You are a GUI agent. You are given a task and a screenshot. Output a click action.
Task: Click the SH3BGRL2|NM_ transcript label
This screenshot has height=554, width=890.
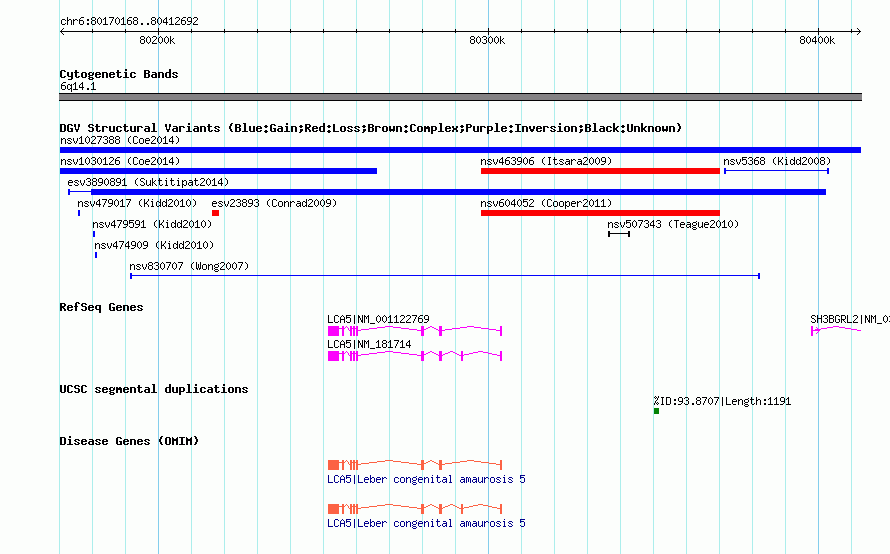(850, 319)
